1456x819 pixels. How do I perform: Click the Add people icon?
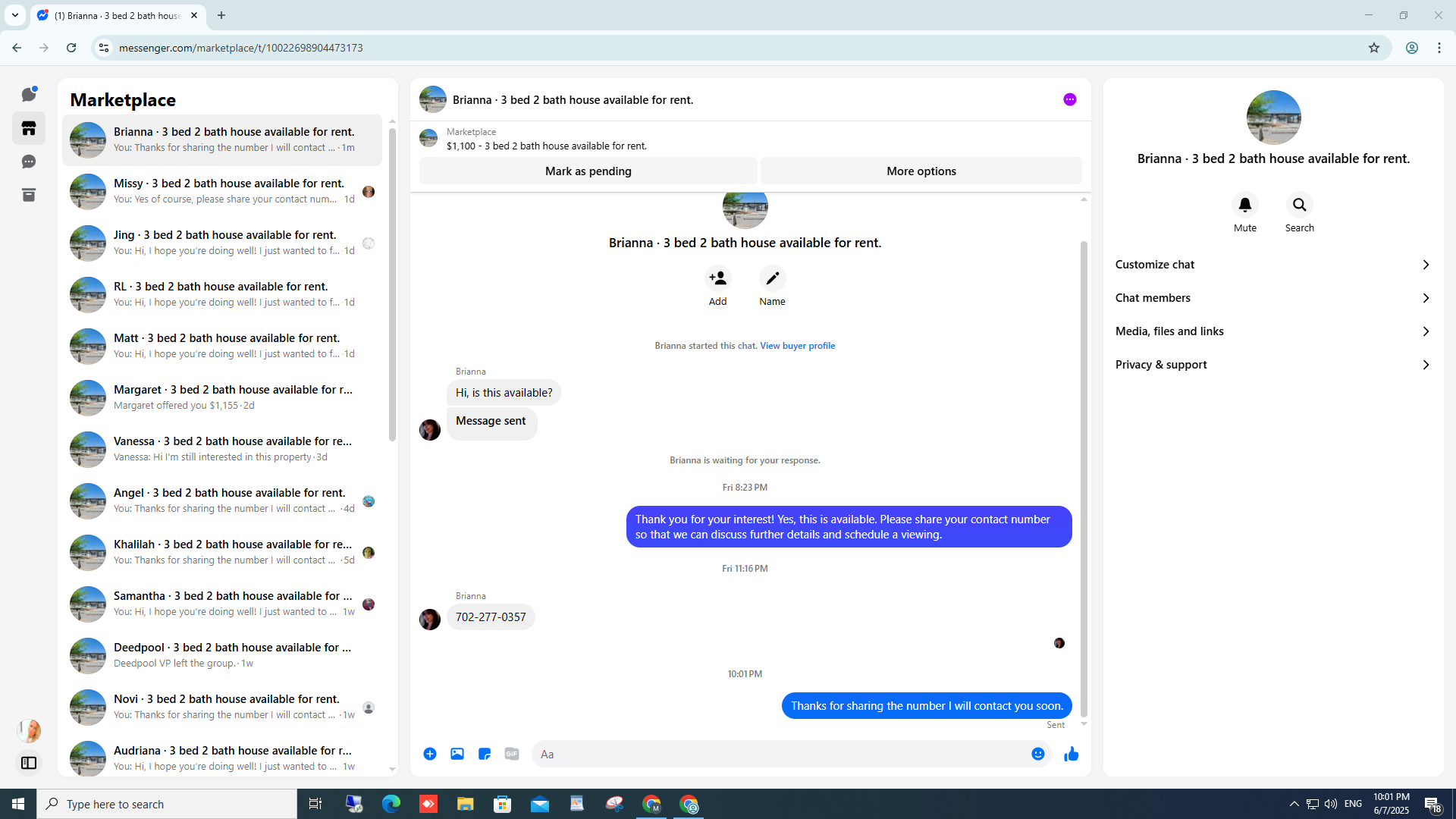coord(717,278)
